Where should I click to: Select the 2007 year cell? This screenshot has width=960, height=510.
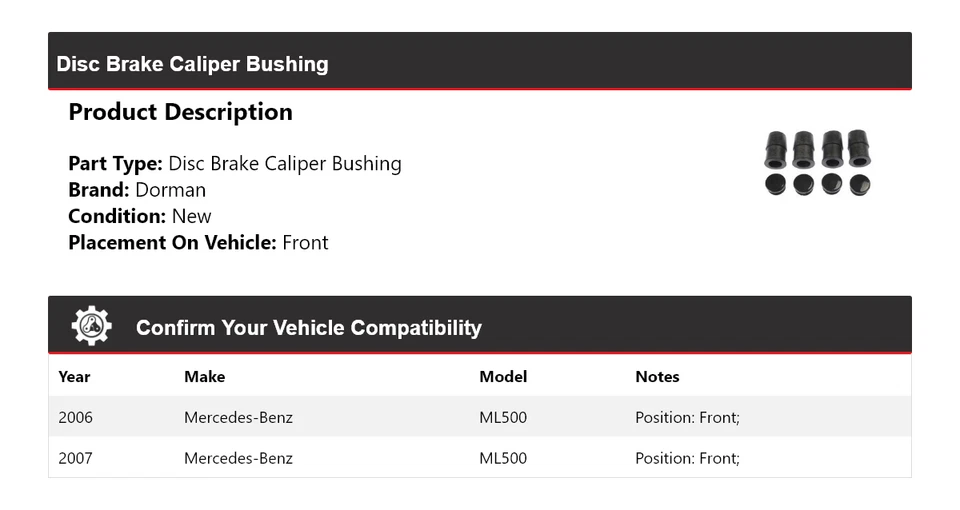75,458
